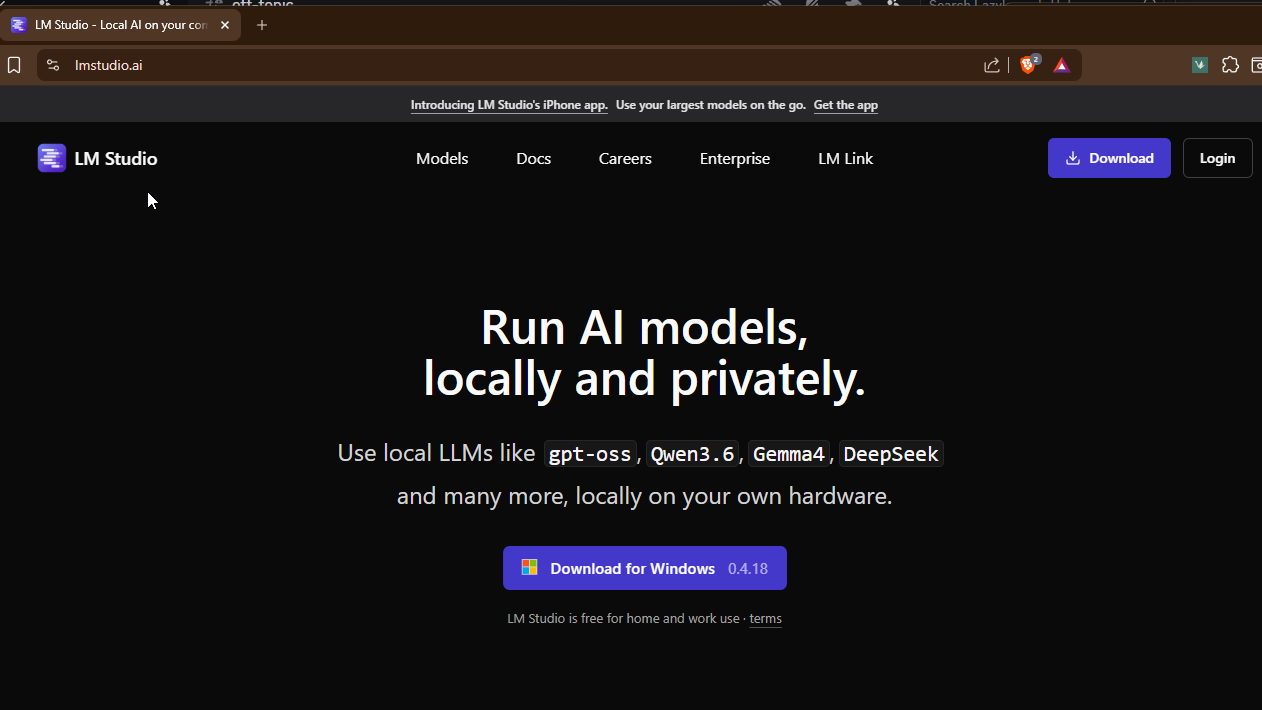Screen dimensions: 1262x710
Task: Click the green extension icon in toolbar
Action: coord(1200,65)
